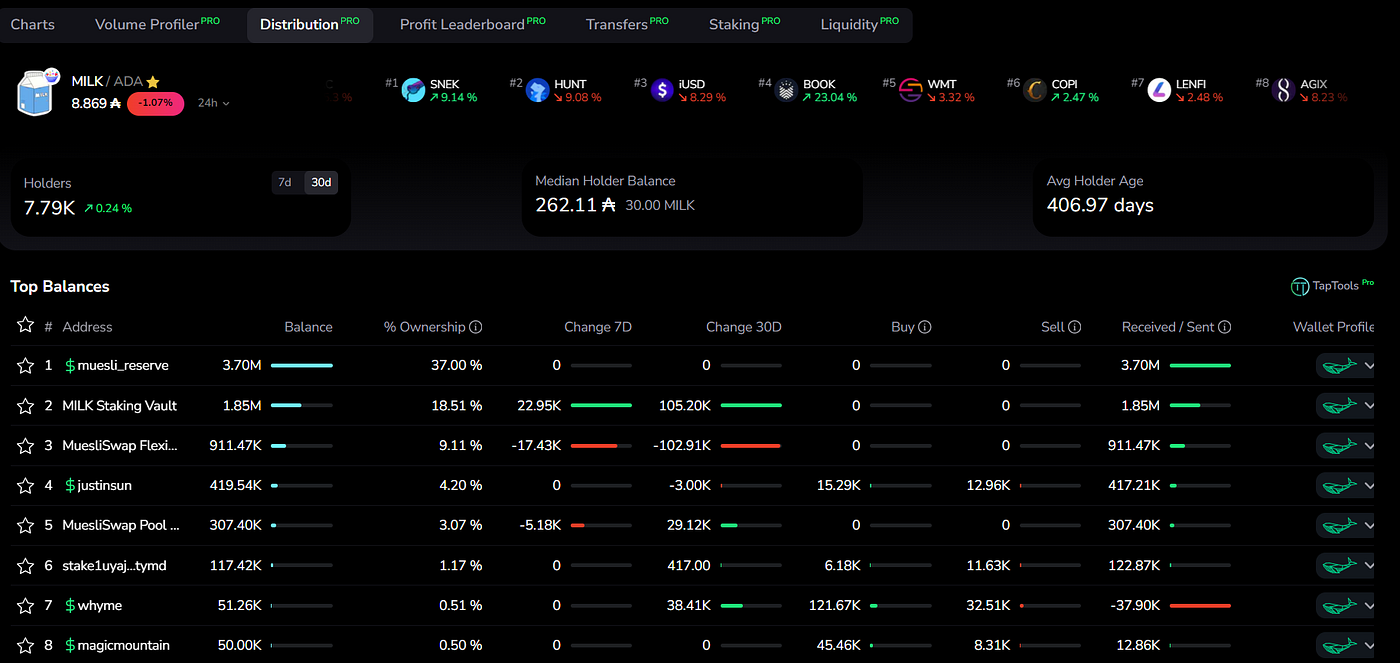Click the HUNT token icon
This screenshot has width=1400, height=663.
538,90
